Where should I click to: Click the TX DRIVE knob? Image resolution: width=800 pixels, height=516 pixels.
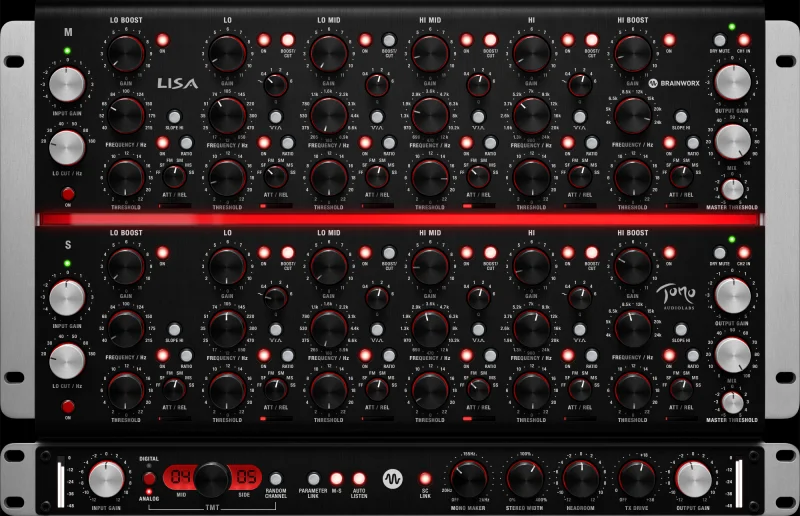(x=637, y=479)
